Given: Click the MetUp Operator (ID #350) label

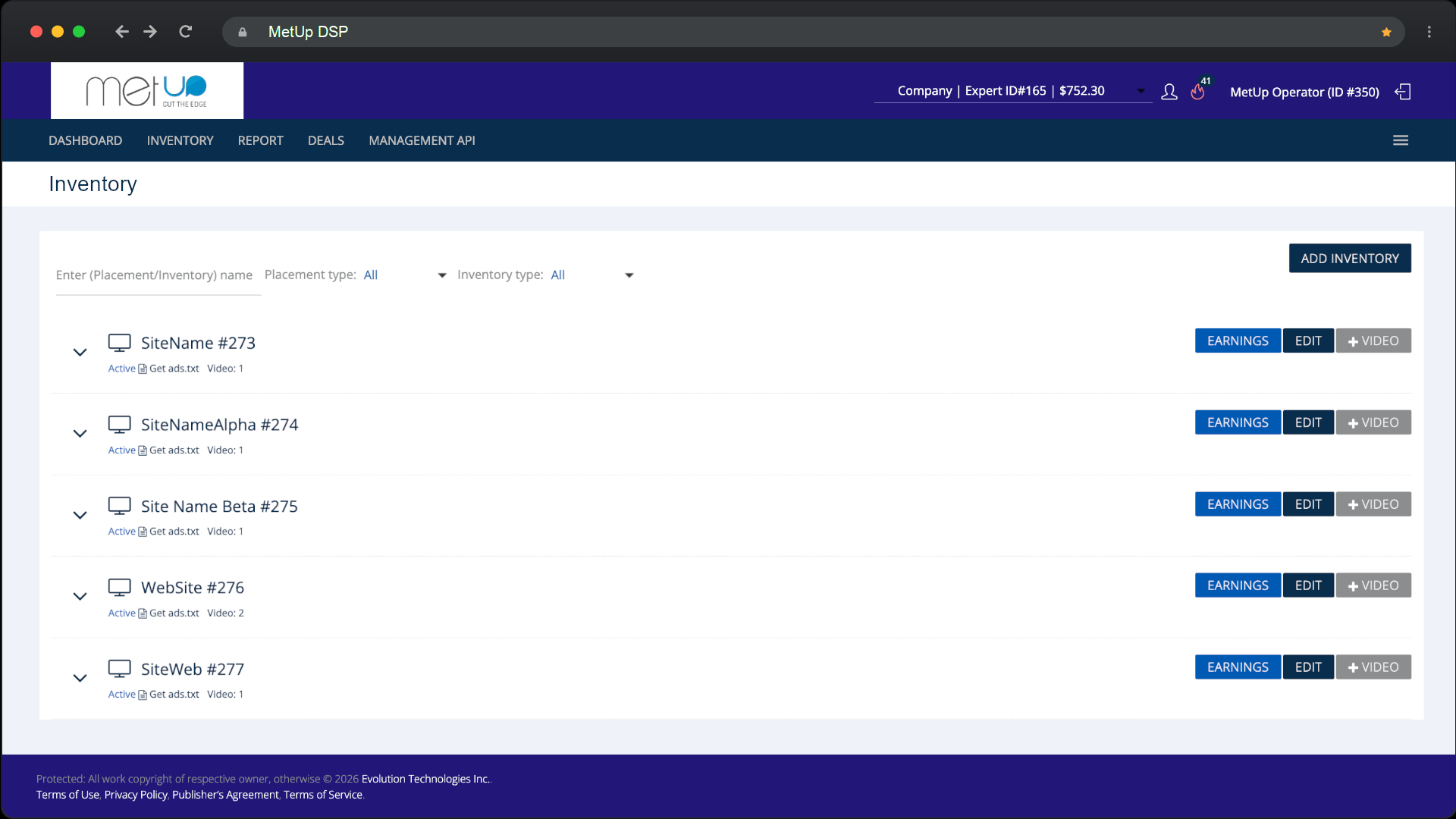Looking at the screenshot, I should click(x=1304, y=92).
